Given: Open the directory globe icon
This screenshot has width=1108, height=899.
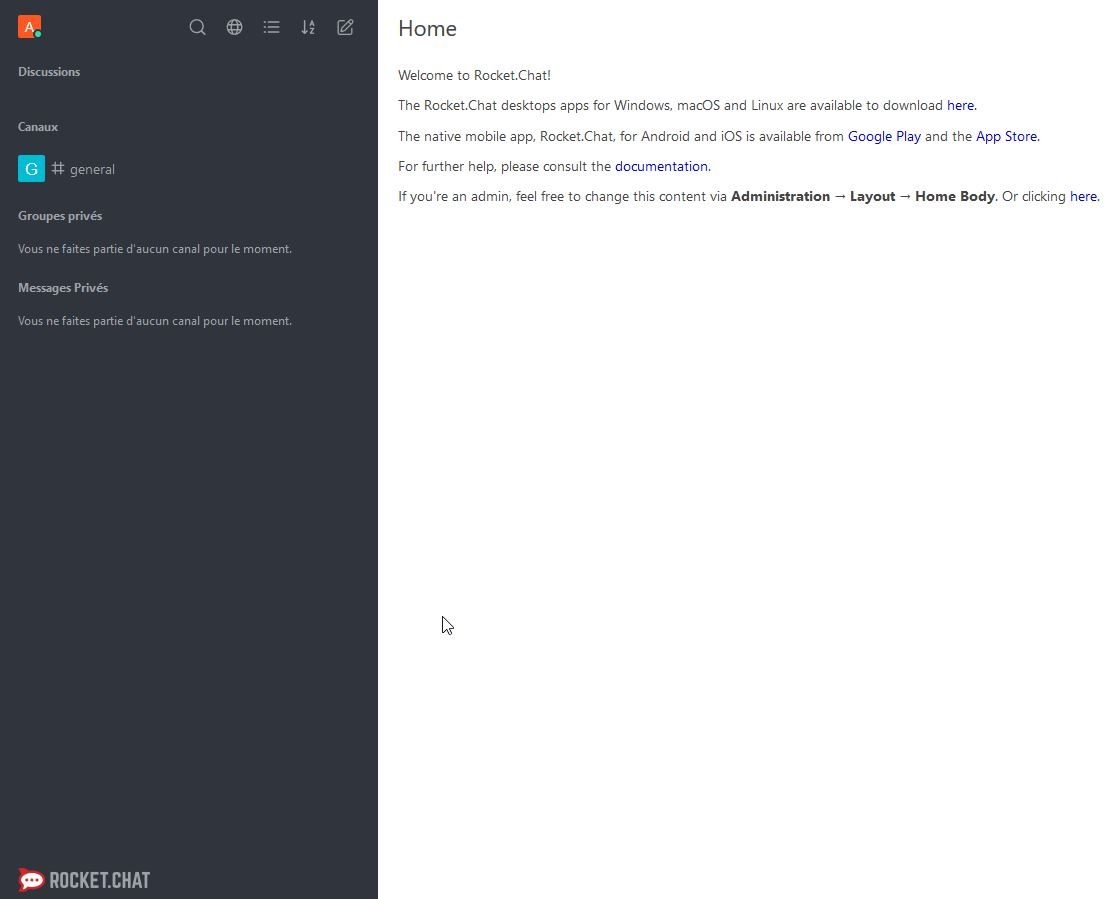Looking at the screenshot, I should tap(234, 28).
